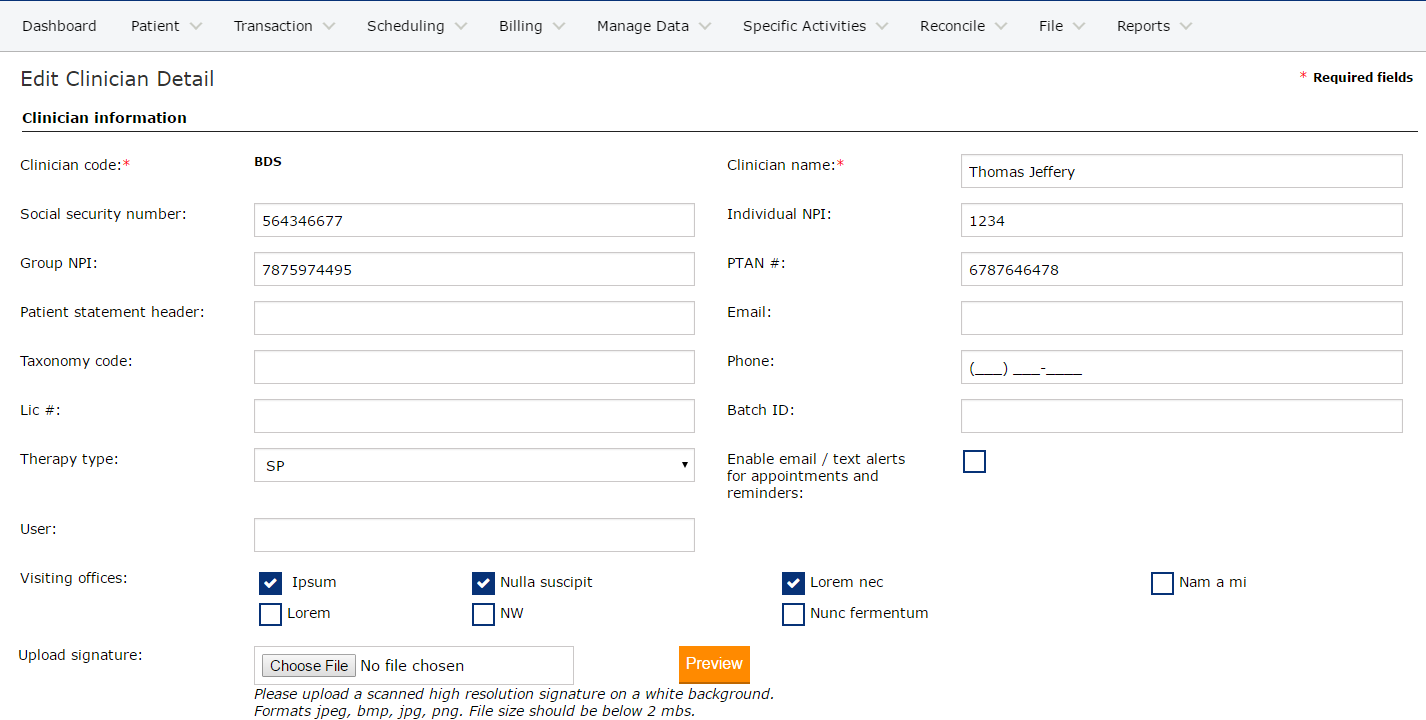Uncheck the Ipsum visiting office checkbox
Viewport: 1426px width, 720px height.
270,583
